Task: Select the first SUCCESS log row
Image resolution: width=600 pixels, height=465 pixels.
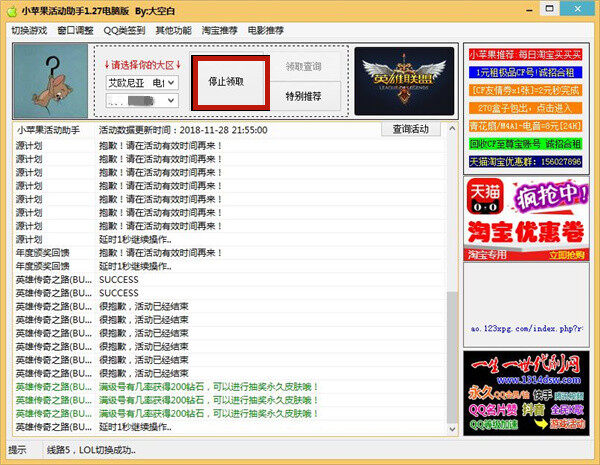Action: 230,280
